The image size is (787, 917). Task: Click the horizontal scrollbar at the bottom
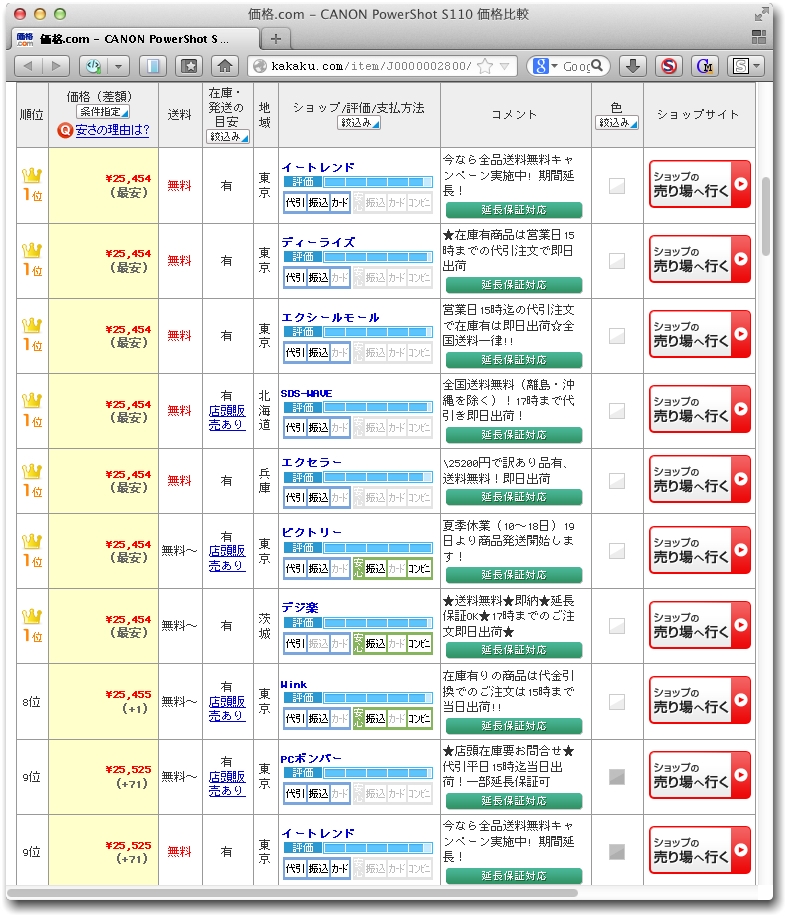292,892
